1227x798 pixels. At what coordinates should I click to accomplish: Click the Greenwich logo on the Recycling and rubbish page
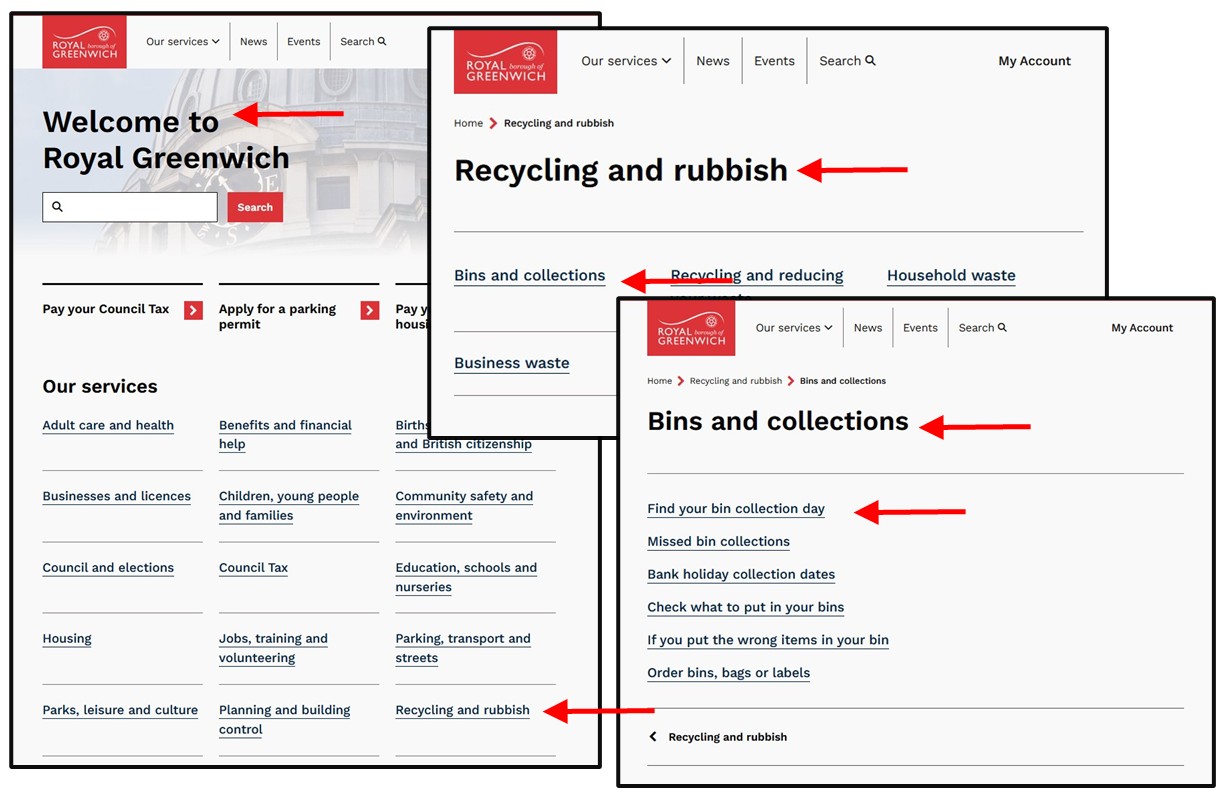pyautogui.click(x=505, y=62)
